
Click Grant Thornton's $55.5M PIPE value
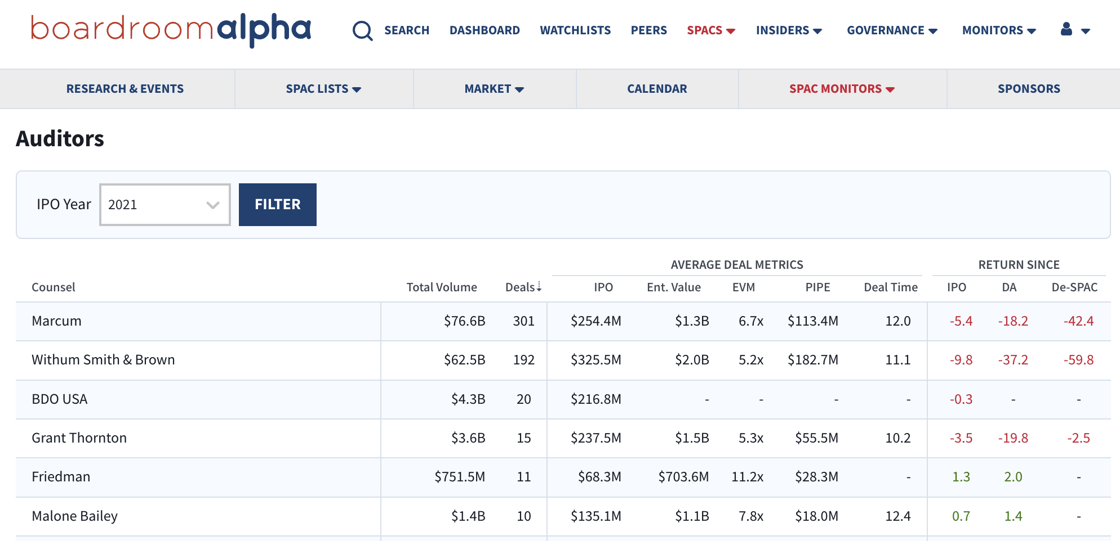(x=816, y=438)
